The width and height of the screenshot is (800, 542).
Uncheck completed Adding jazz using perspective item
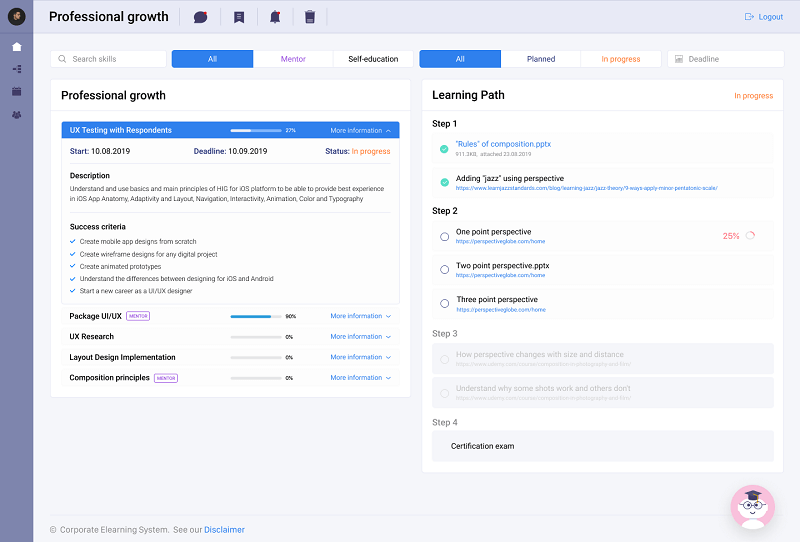coord(444,182)
